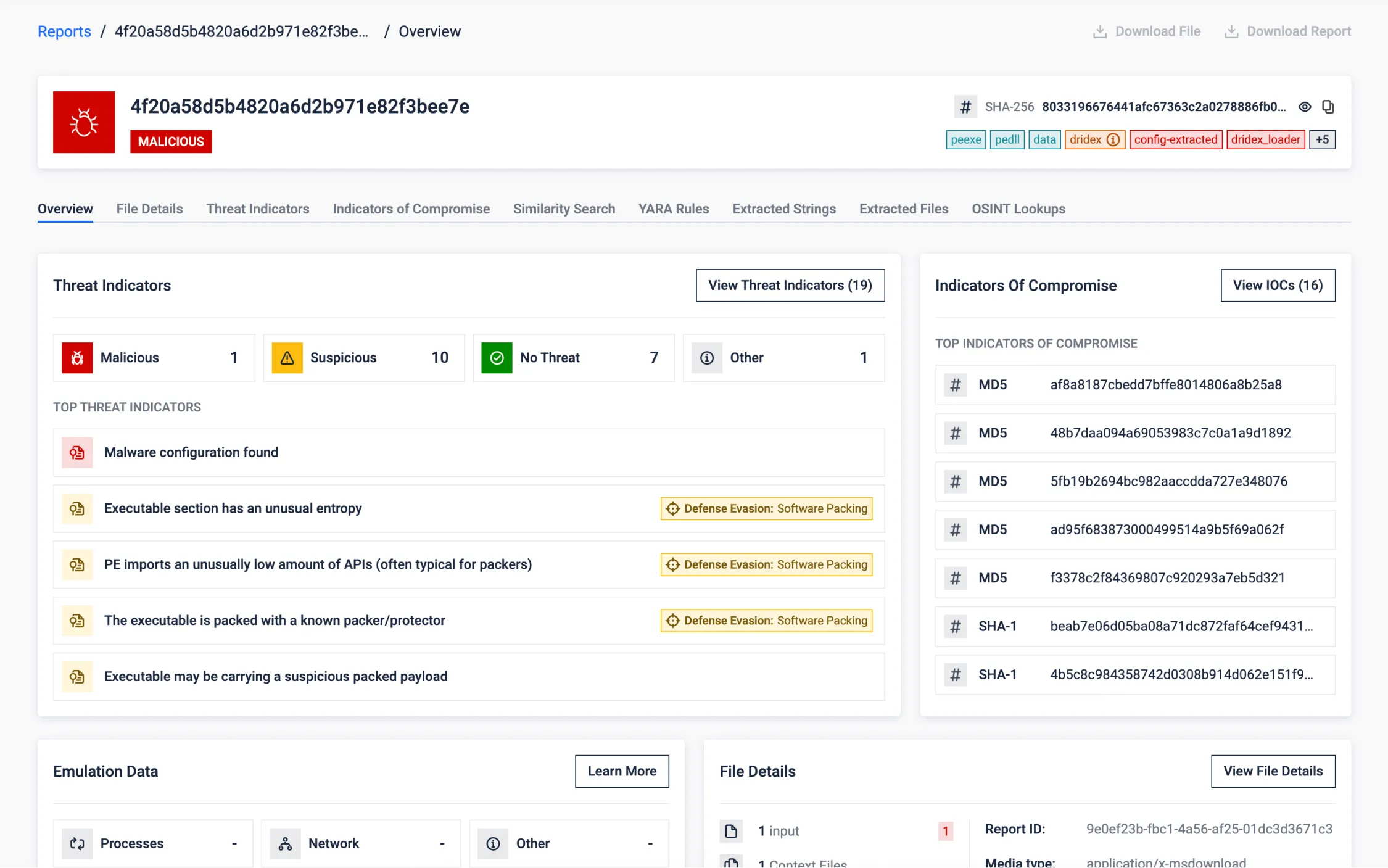Click View Threat Indicators (19) button

790,285
